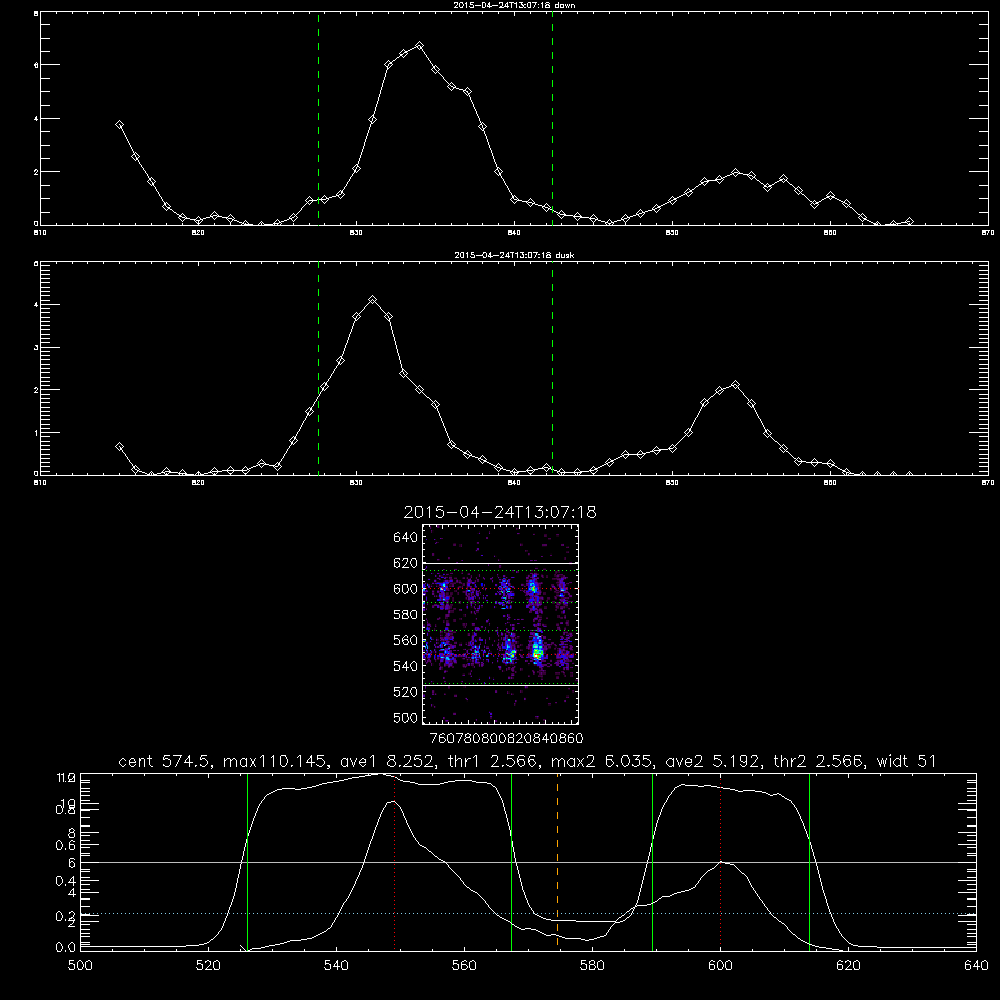The height and width of the screenshot is (1000, 1000).
Task: Click the dawn plot title text
Action: [514, 5]
